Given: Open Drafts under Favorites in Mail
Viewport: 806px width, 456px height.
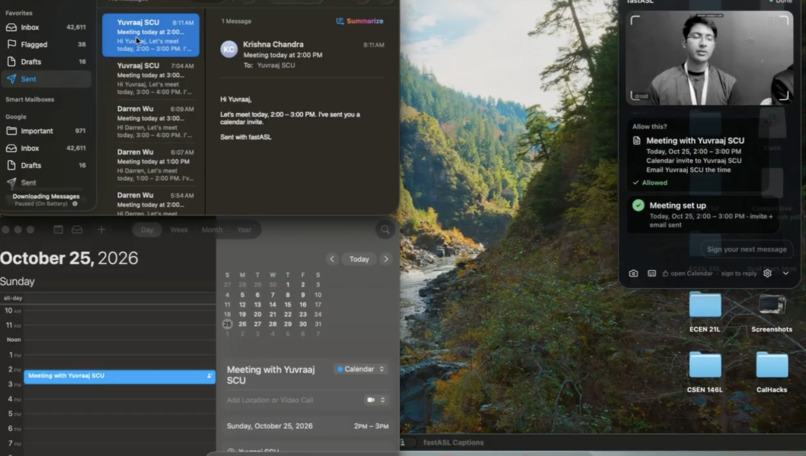Looking at the screenshot, I should pyautogui.click(x=46, y=62).
